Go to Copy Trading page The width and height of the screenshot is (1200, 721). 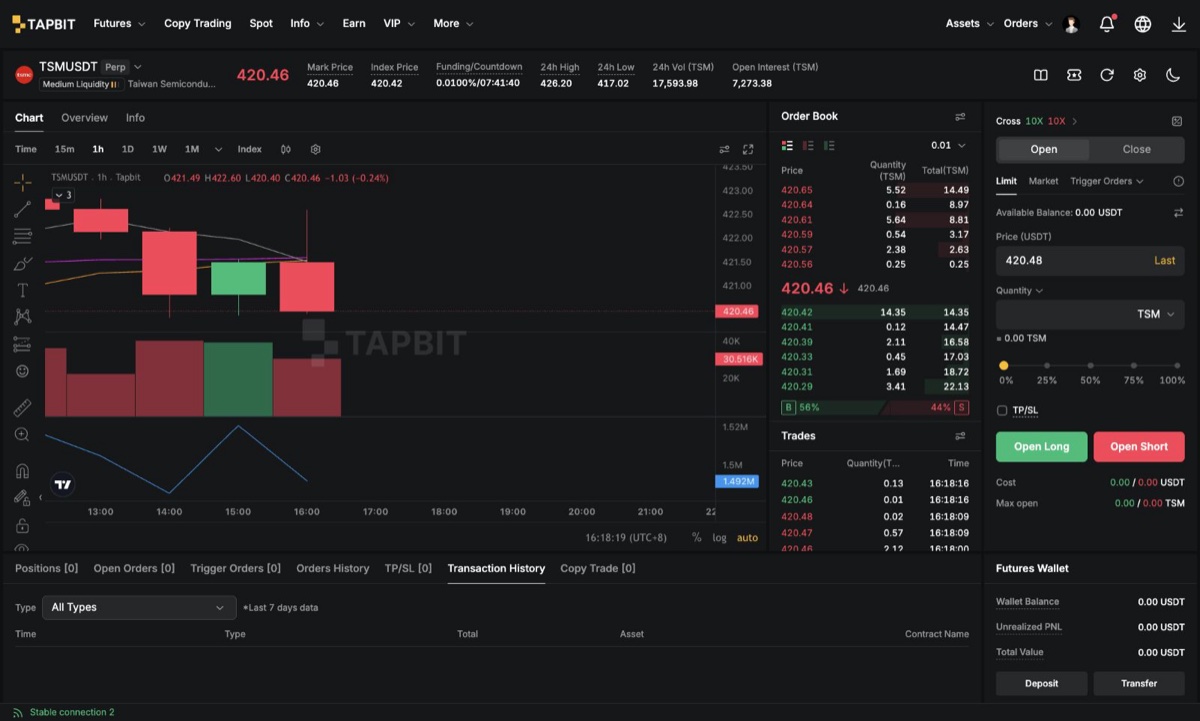click(198, 23)
